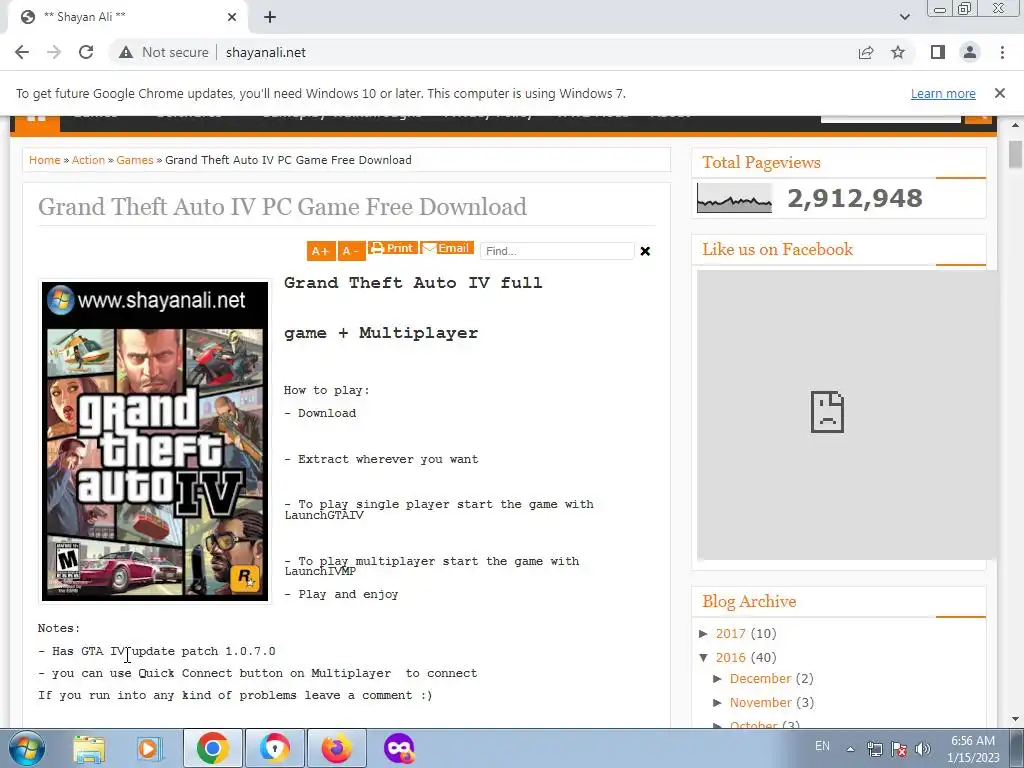Bookmark this page with the star
Screen dimensions: 1024x768
coord(898,52)
